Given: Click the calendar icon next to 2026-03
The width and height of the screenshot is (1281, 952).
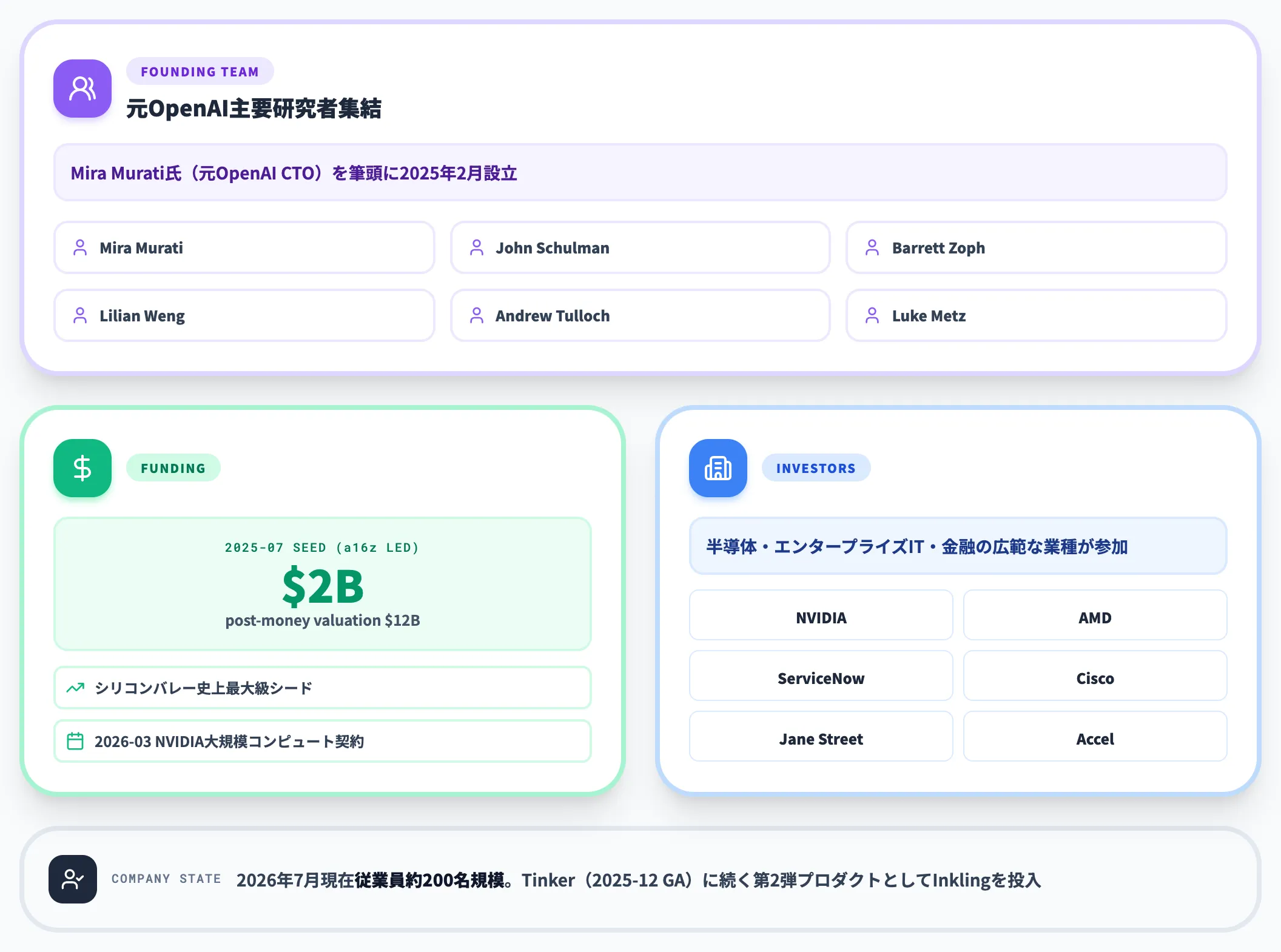Looking at the screenshot, I should 75,741.
